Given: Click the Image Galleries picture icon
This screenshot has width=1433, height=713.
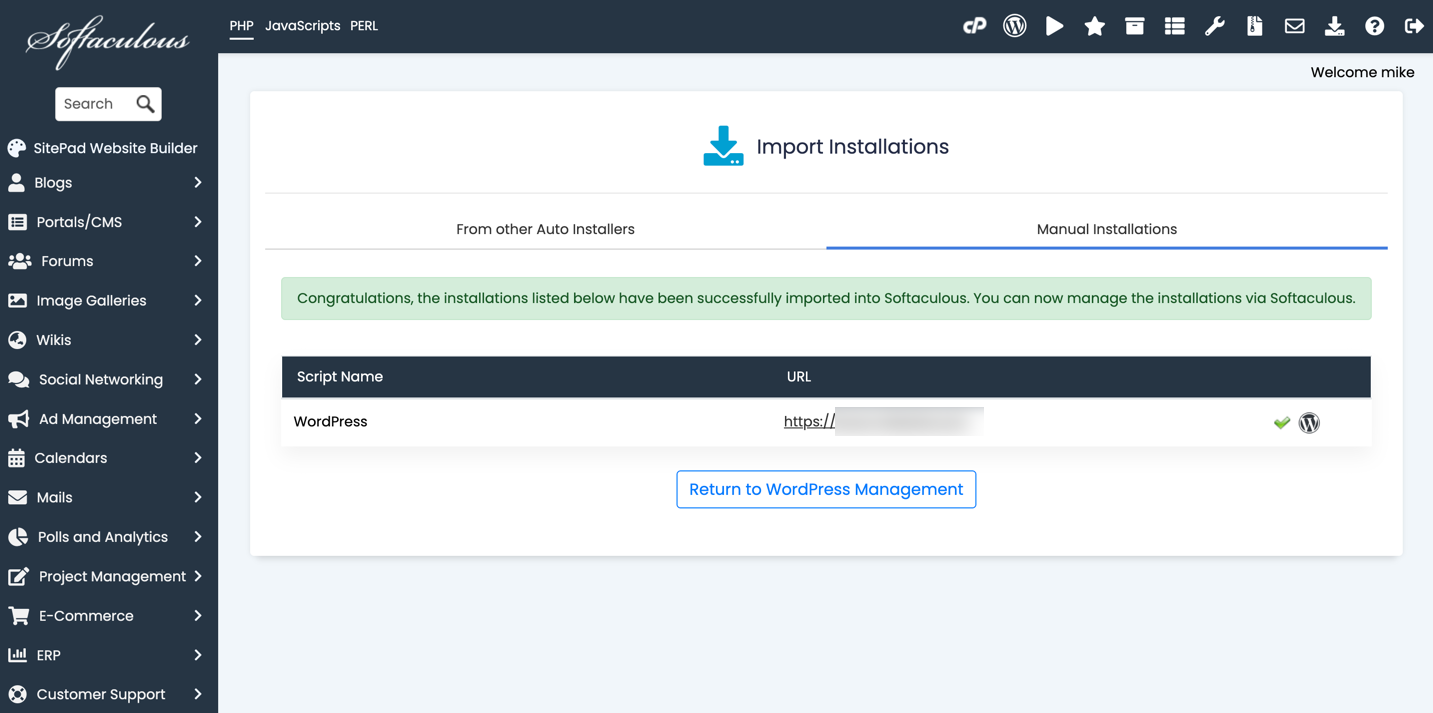Looking at the screenshot, I should [18, 300].
